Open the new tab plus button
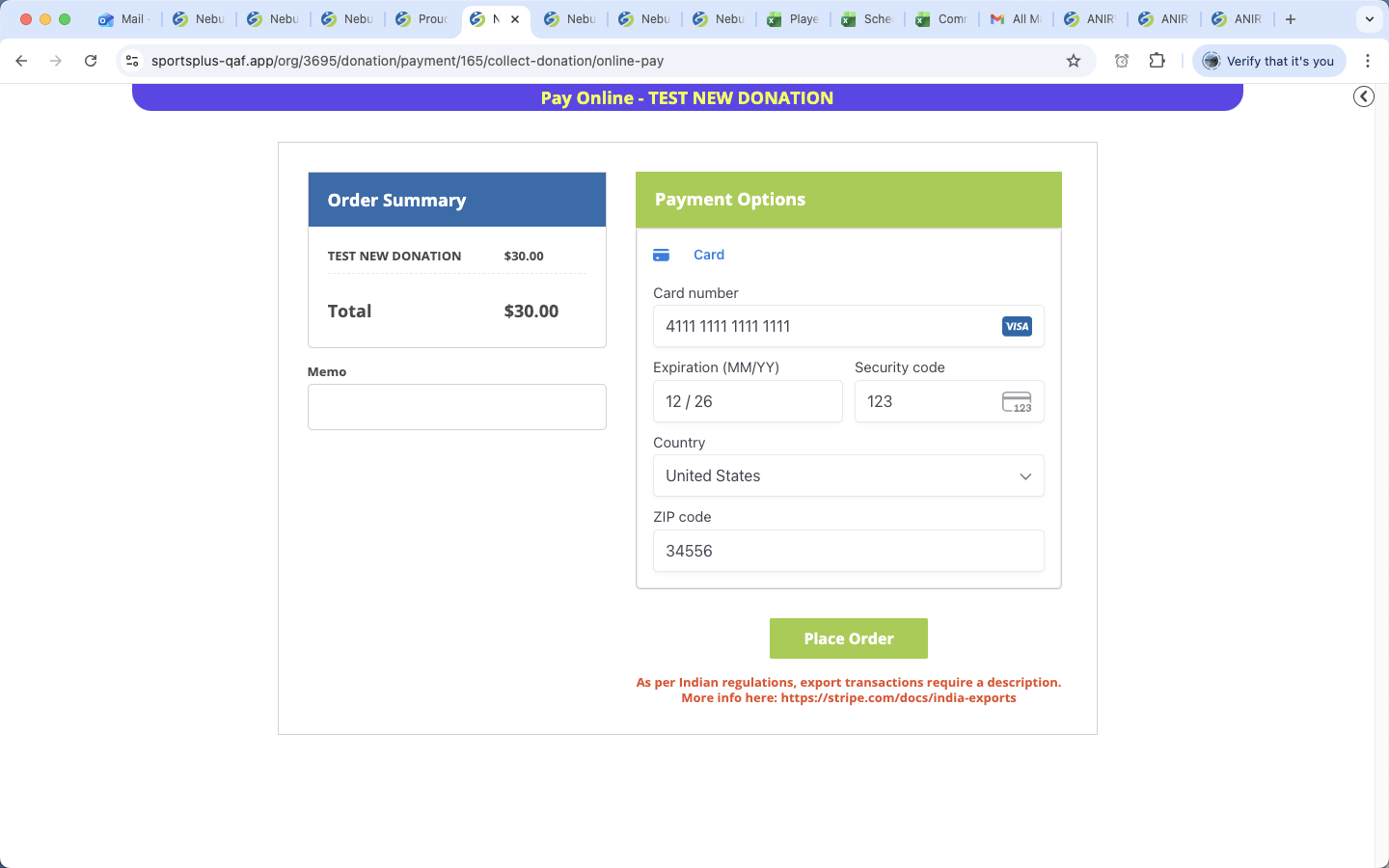The image size is (1389, 868). coord(1291,19)
